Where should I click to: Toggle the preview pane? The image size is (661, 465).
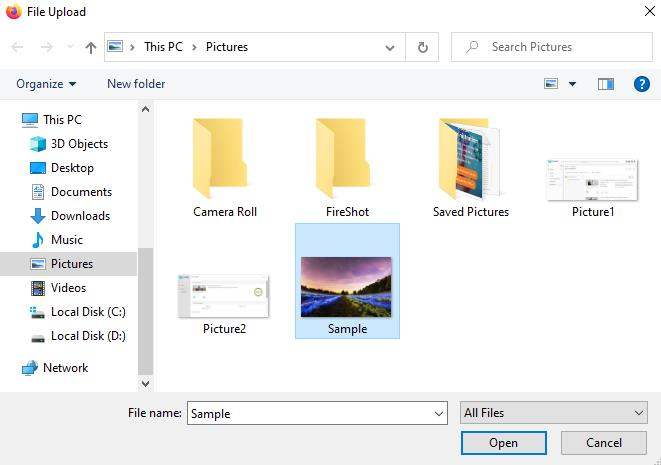pos(606,84)
